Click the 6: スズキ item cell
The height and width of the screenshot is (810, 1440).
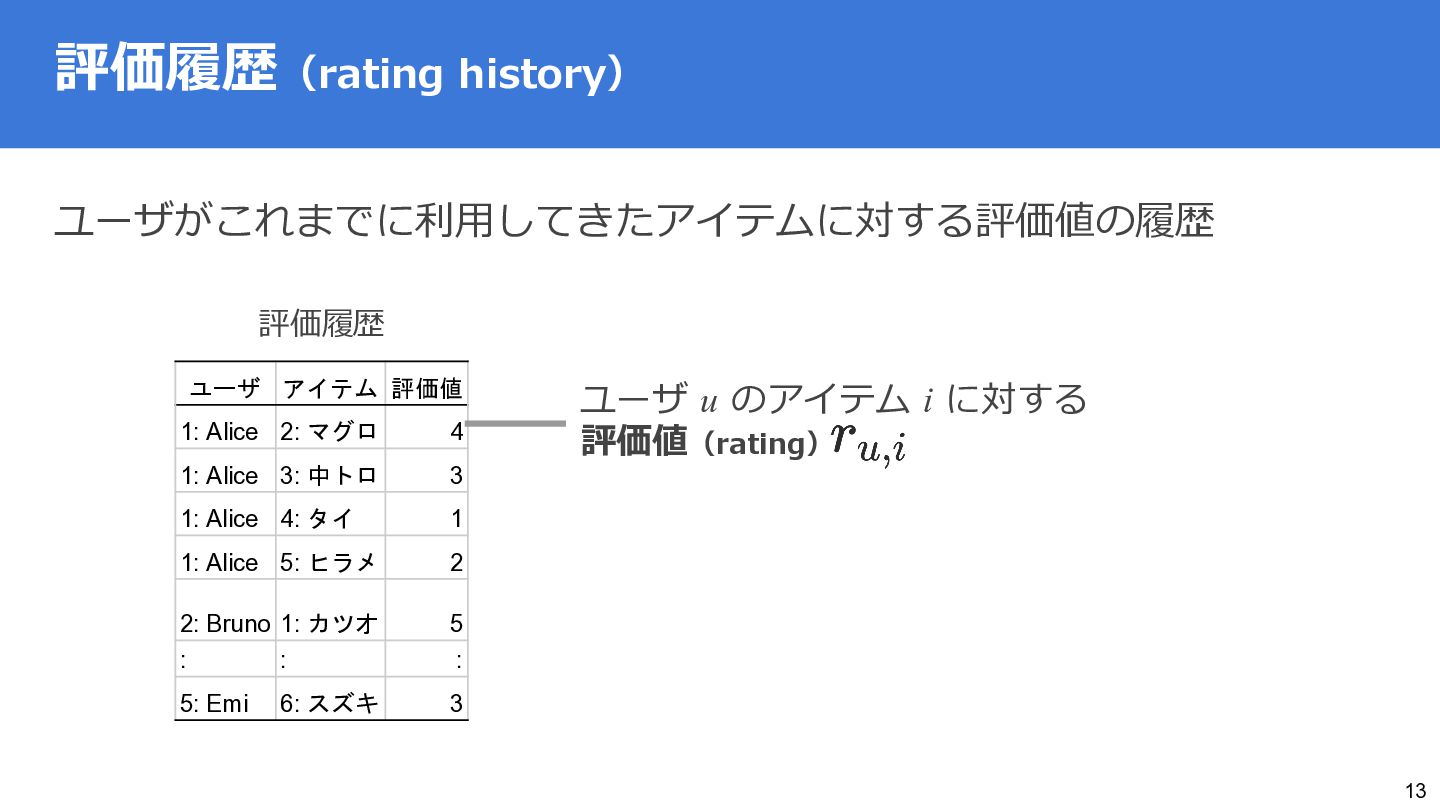pos(329,703)
